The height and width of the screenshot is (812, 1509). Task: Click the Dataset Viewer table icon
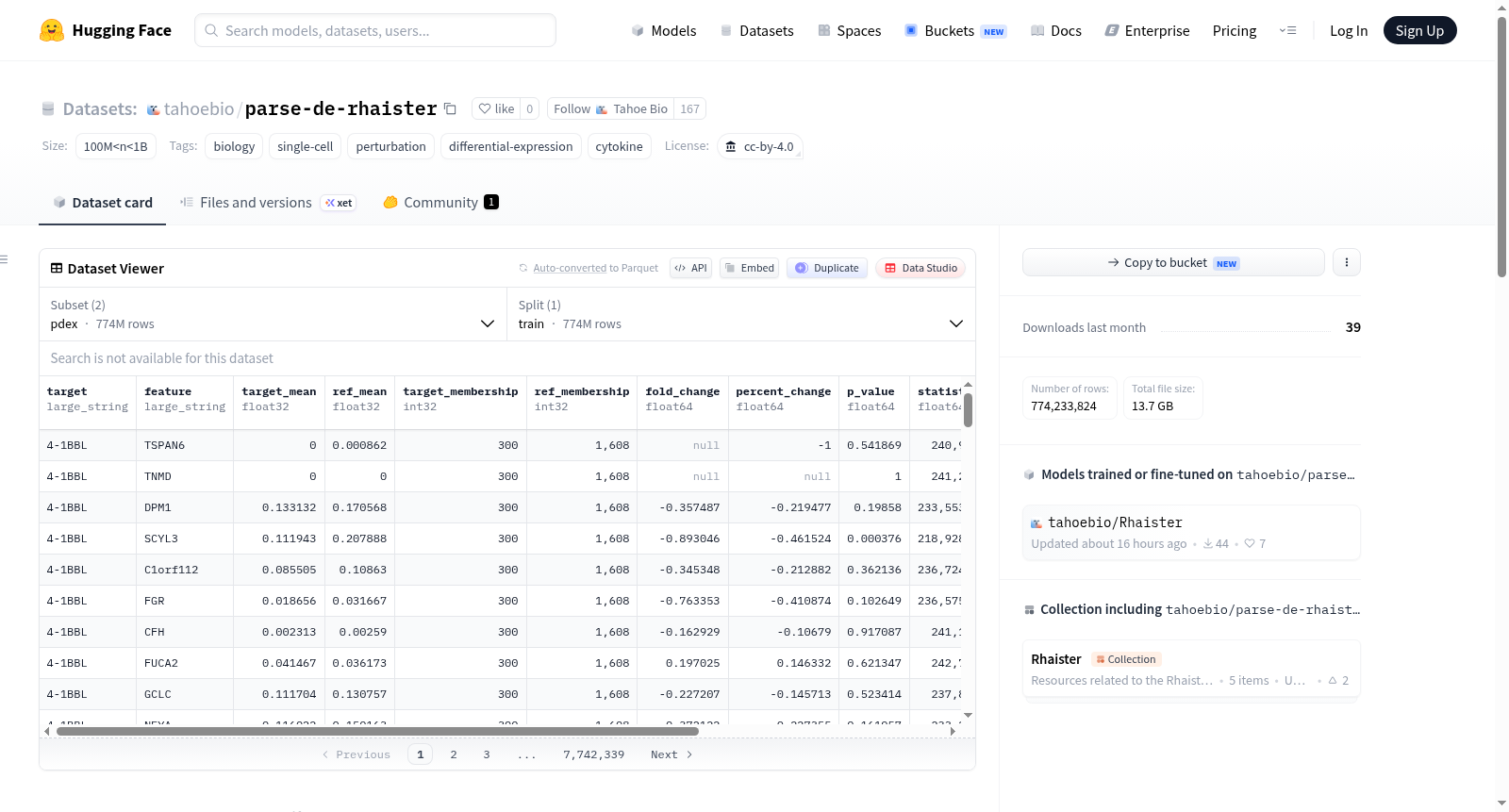coord(57,269)
